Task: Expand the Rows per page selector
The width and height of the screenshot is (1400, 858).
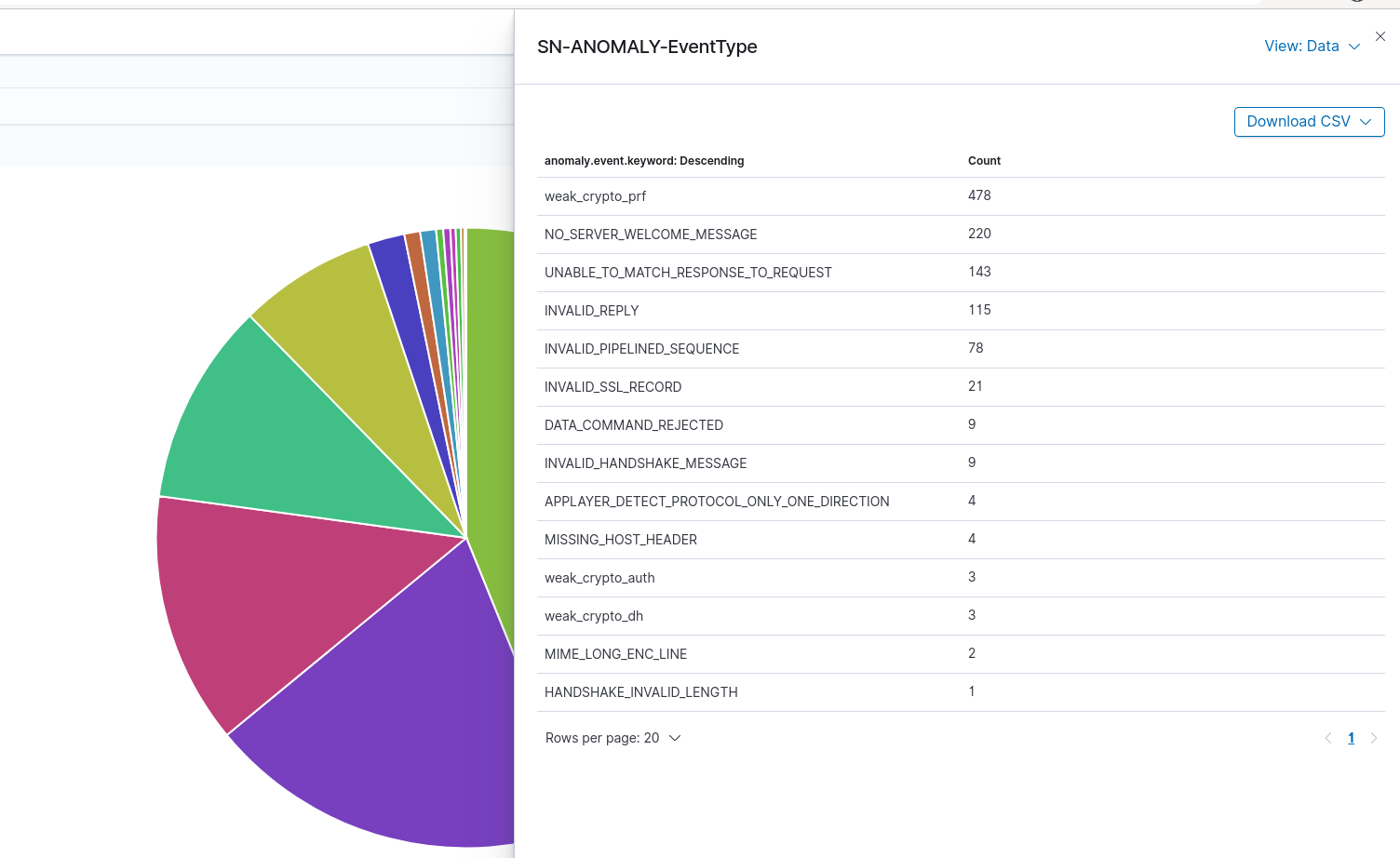Action: 613,738
